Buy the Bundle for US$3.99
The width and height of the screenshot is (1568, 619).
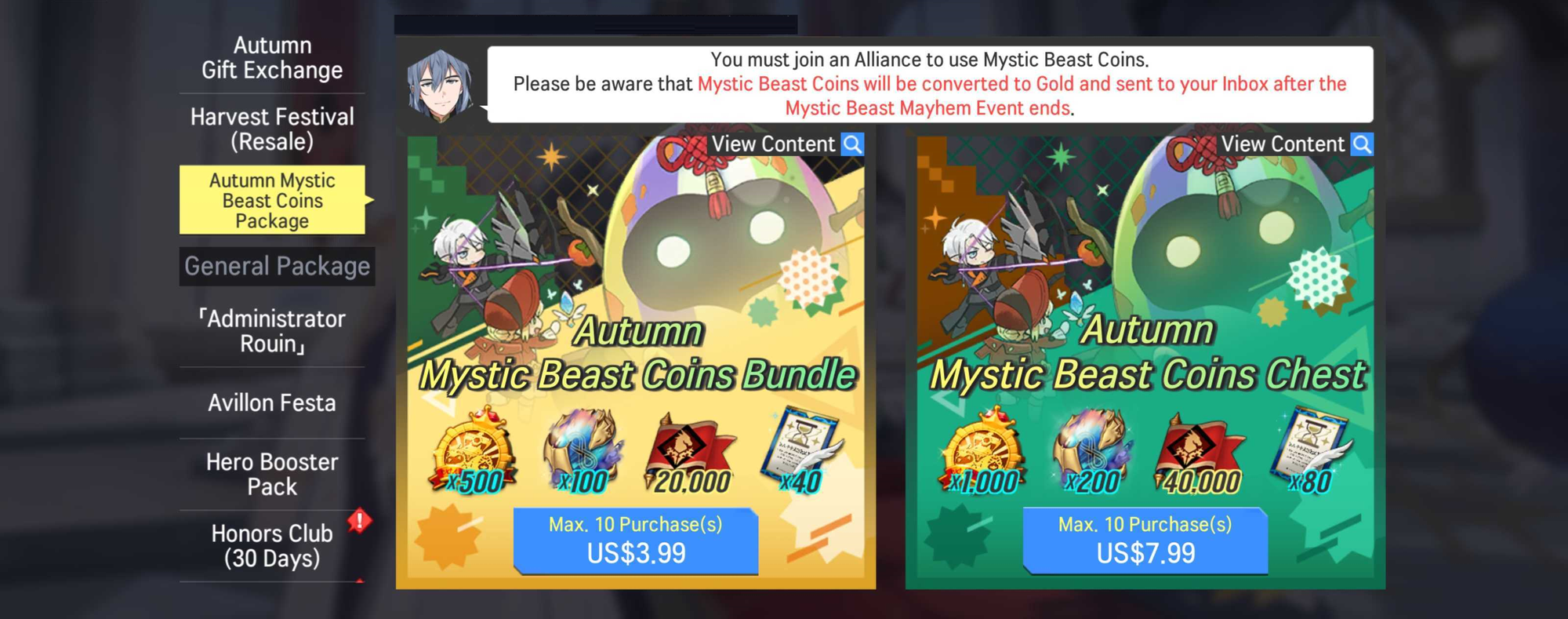click(x=636, y=541)
